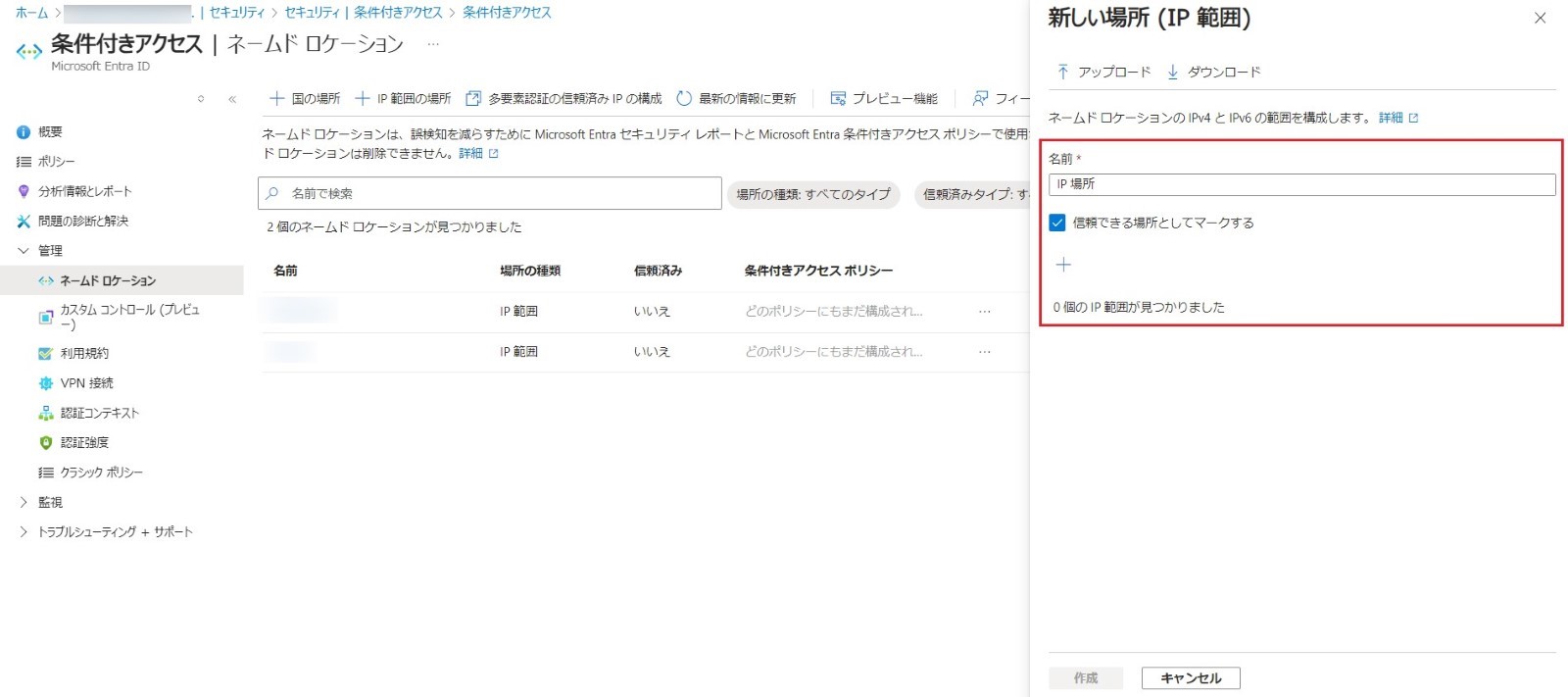
Task: Click the 名前で検索 search box
Action: coord(490,193)
